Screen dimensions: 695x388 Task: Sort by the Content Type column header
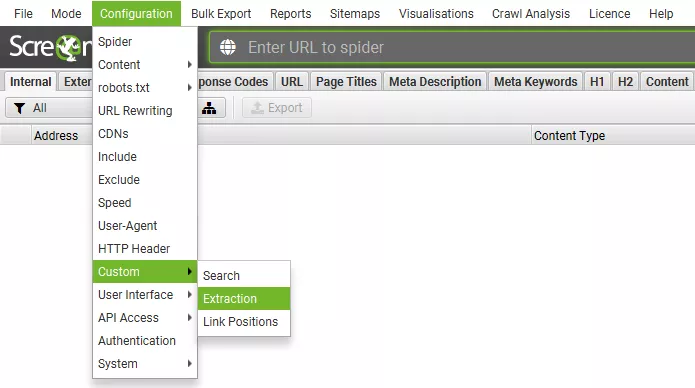613,135
